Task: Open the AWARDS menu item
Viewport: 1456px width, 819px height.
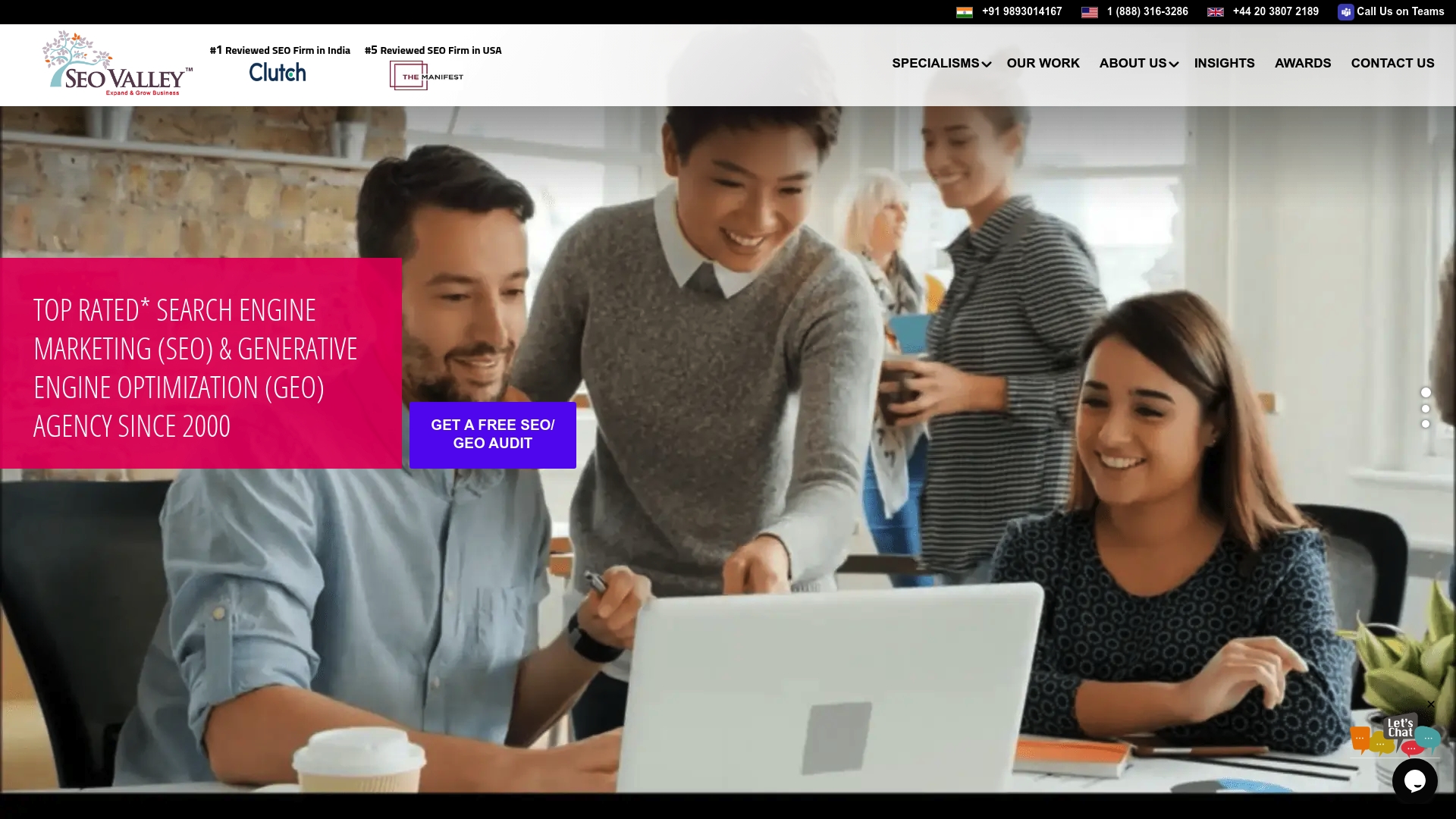Action: point(1303,63)
